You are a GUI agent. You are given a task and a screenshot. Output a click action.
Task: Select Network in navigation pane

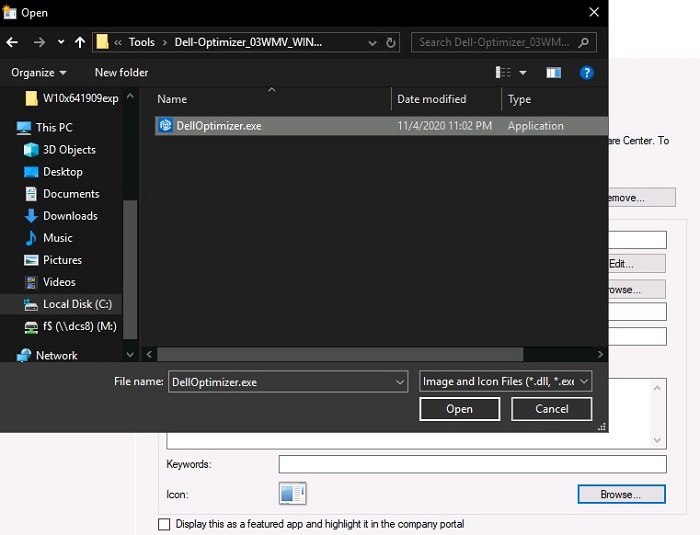point(47,355)
